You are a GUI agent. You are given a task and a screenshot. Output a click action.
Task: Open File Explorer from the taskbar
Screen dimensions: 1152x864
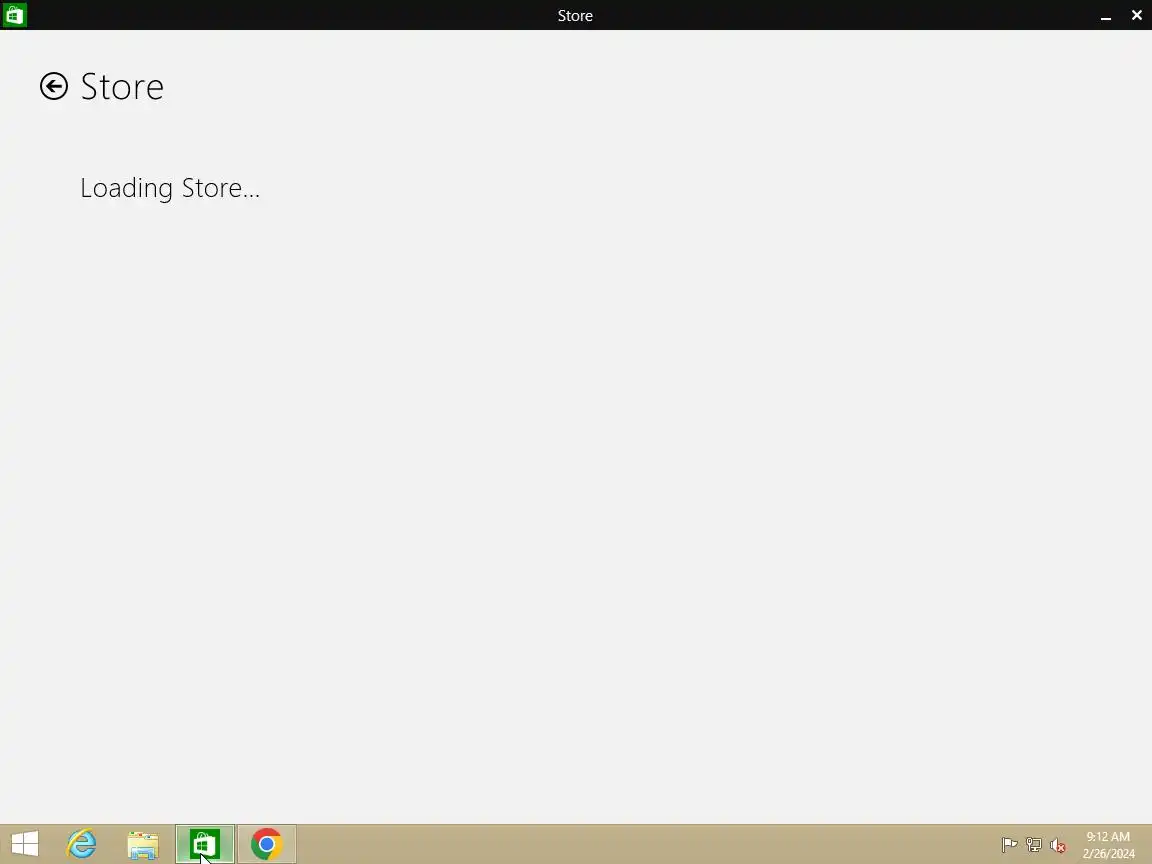click(x=143, y=845)
